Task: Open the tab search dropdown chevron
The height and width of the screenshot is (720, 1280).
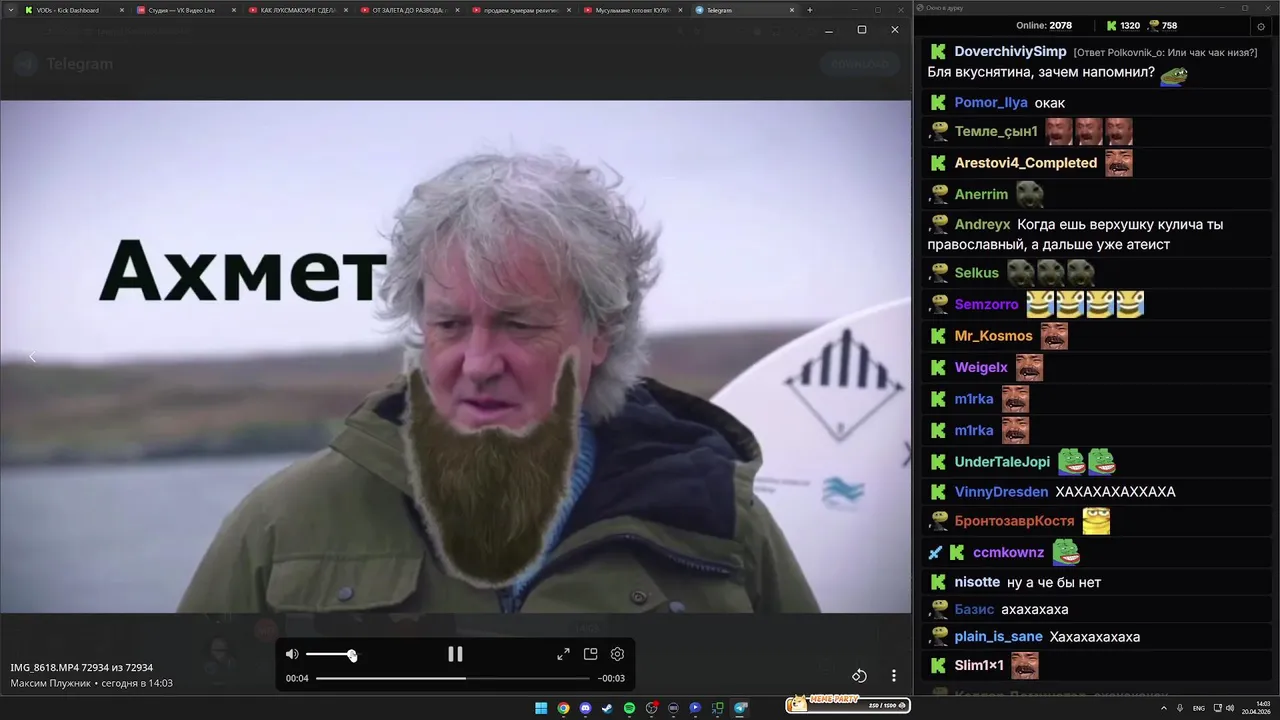Action: (9, 10)
